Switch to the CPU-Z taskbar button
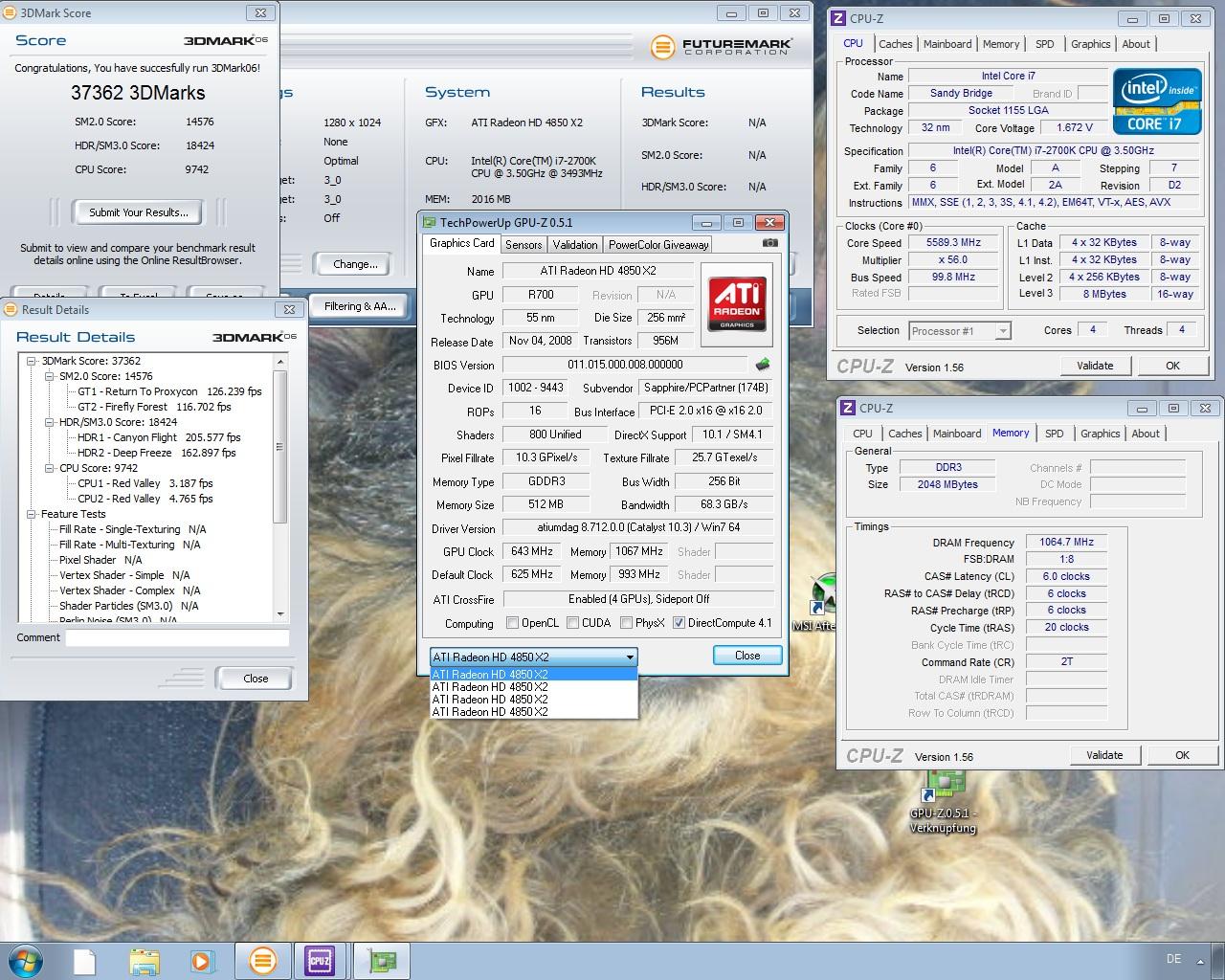Screen dimensions: 1225x980 320,961
